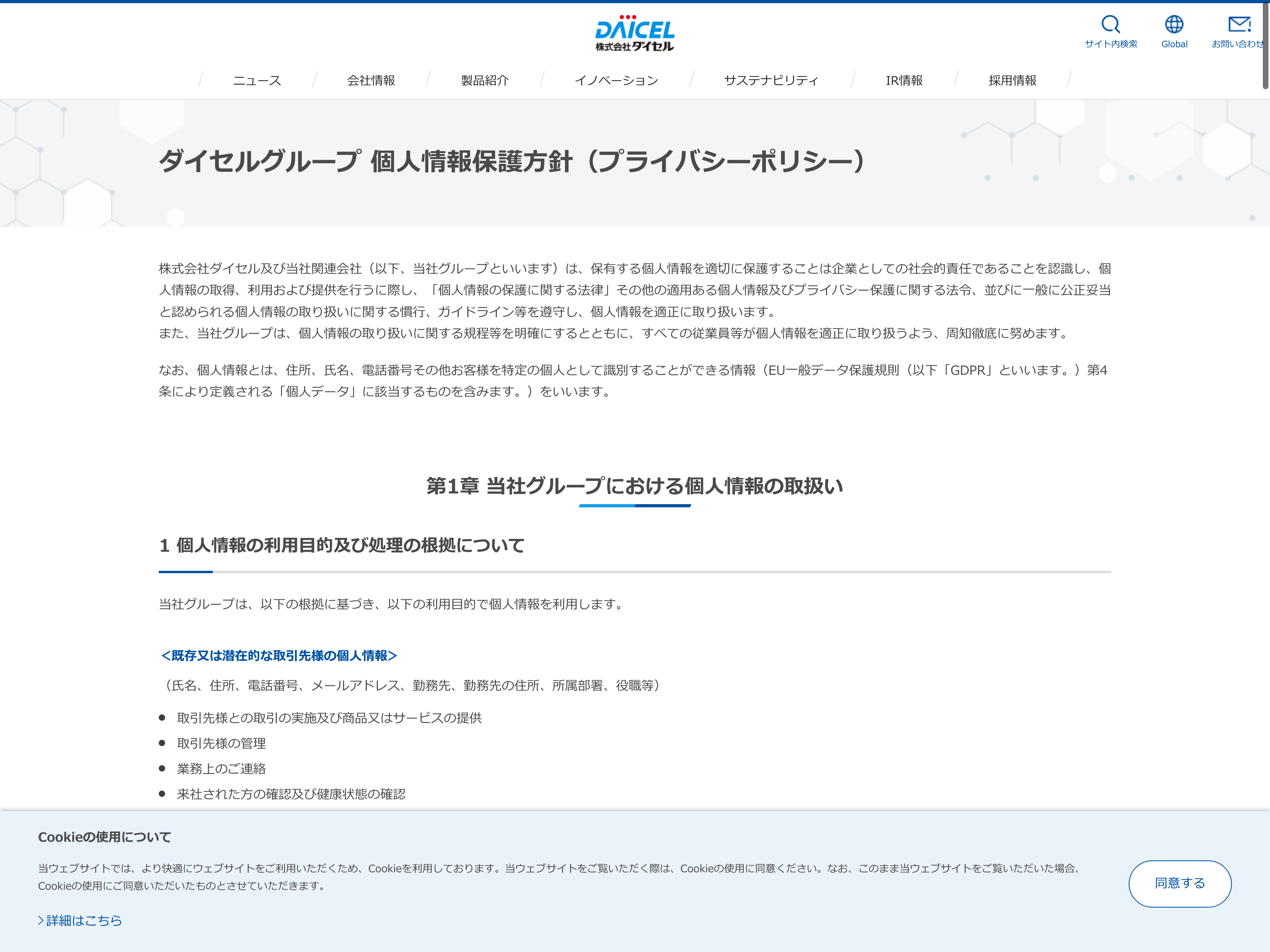Open サステナビリティ navigation item
1270x952 pixels.
pyautogui.click(x=771, y=81)
